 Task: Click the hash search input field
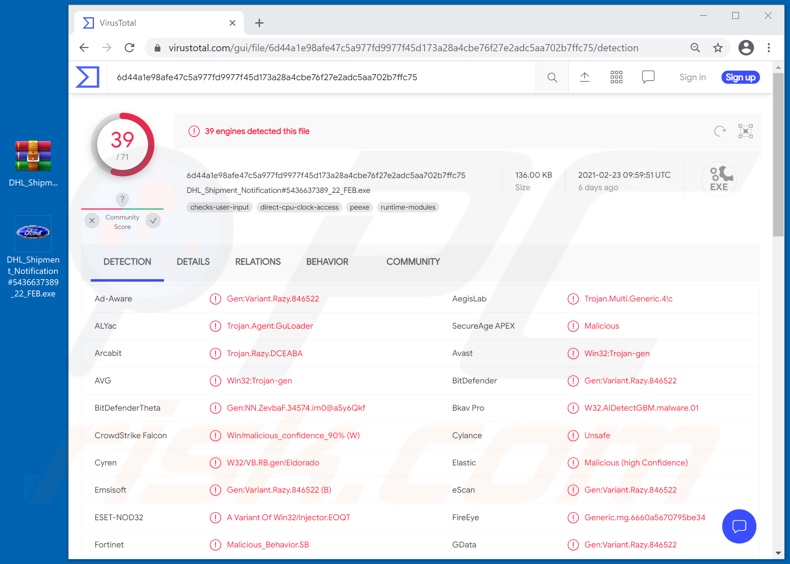click(x=322, y=77)
